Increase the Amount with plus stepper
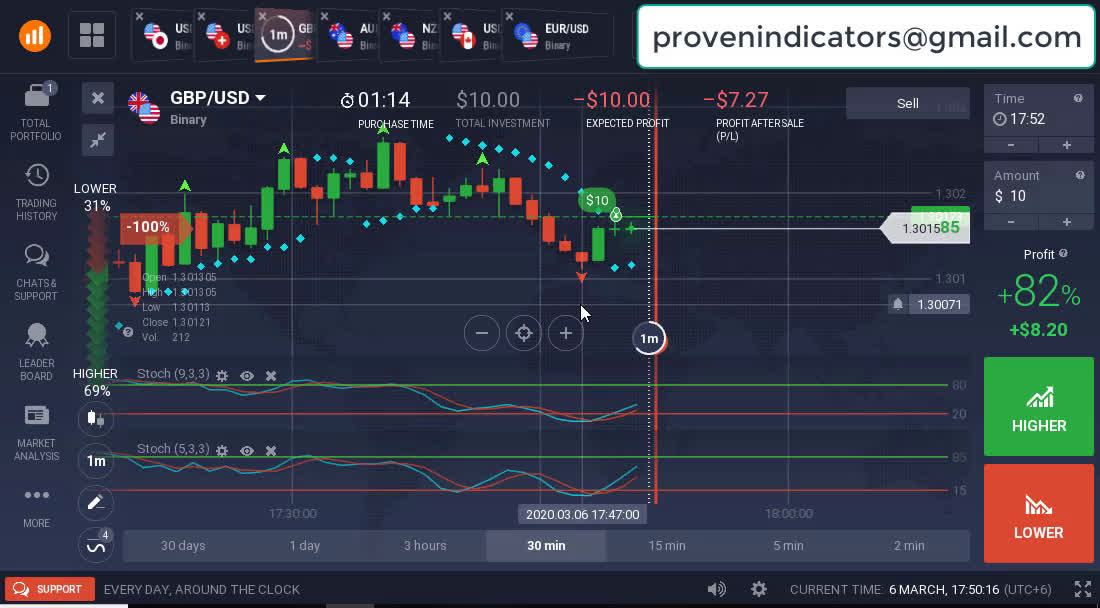Image resolution: width=1100 pixels, height=608 pixels. tap(1067, 222)
